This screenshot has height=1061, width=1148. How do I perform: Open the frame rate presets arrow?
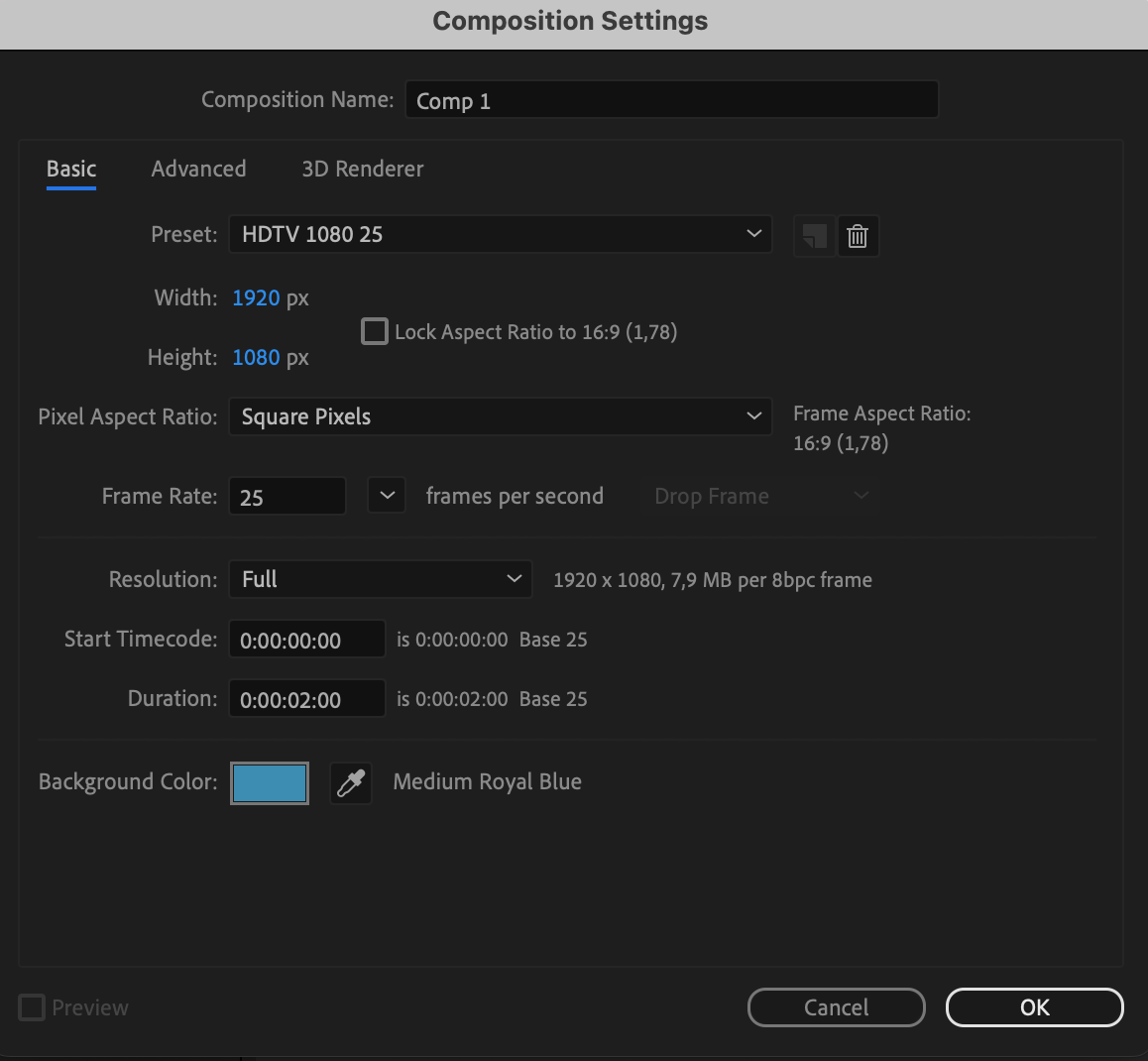point(387,496)
